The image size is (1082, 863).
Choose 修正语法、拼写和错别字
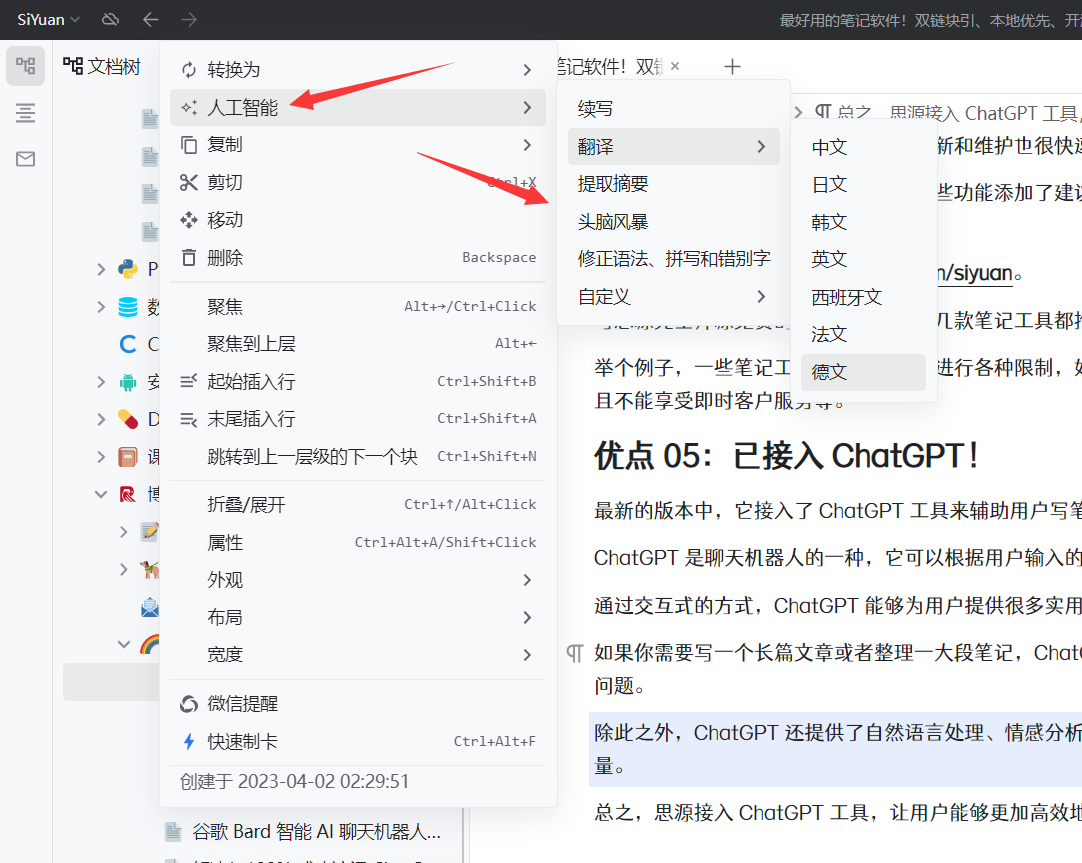(673, 259)
